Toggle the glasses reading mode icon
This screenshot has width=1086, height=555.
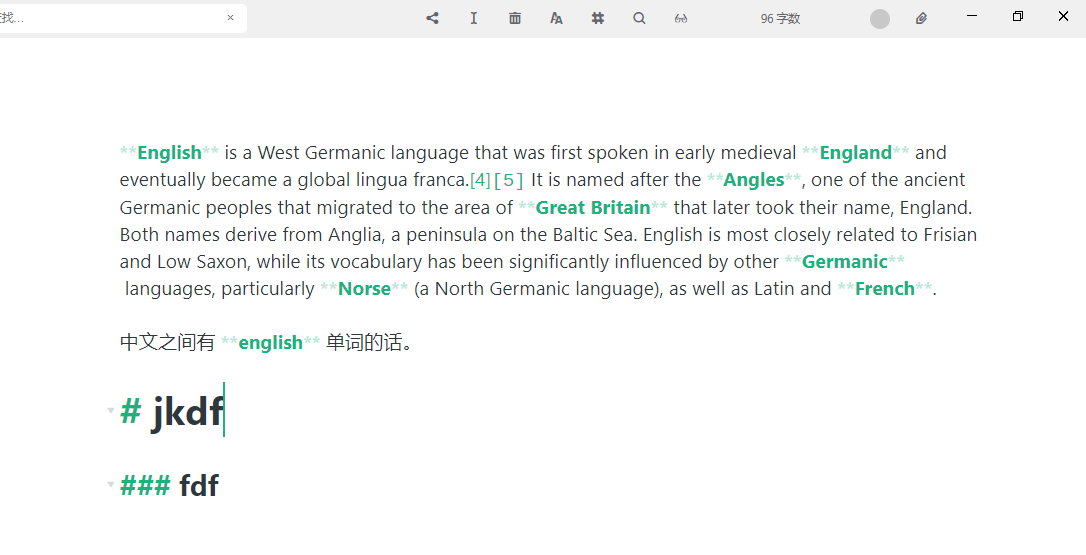pyautogui.click(x=681, y=18)
